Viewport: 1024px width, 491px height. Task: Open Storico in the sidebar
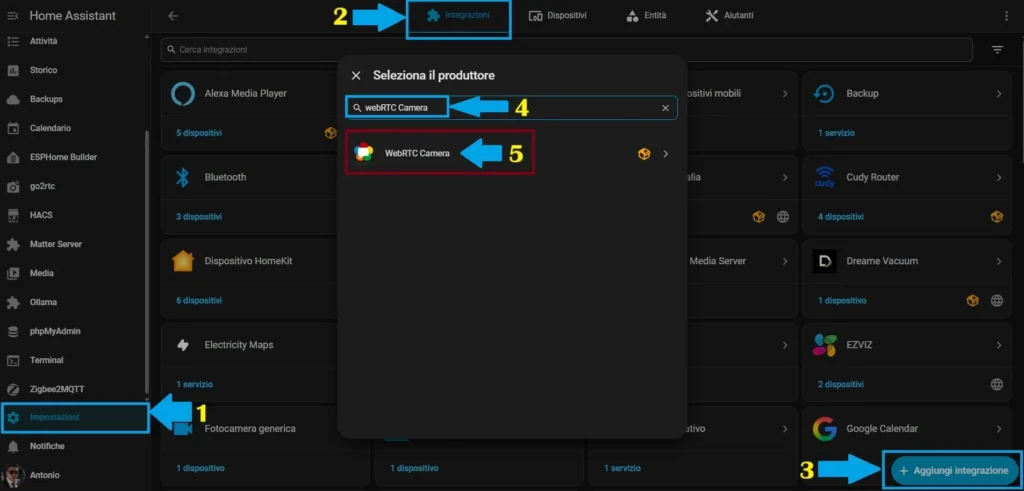click(75, 70)
